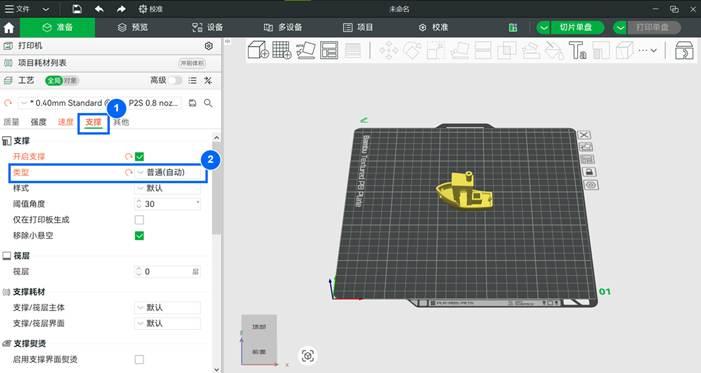
Task: Select the 速度 settings tab
Action: click(x=65, y=122)
